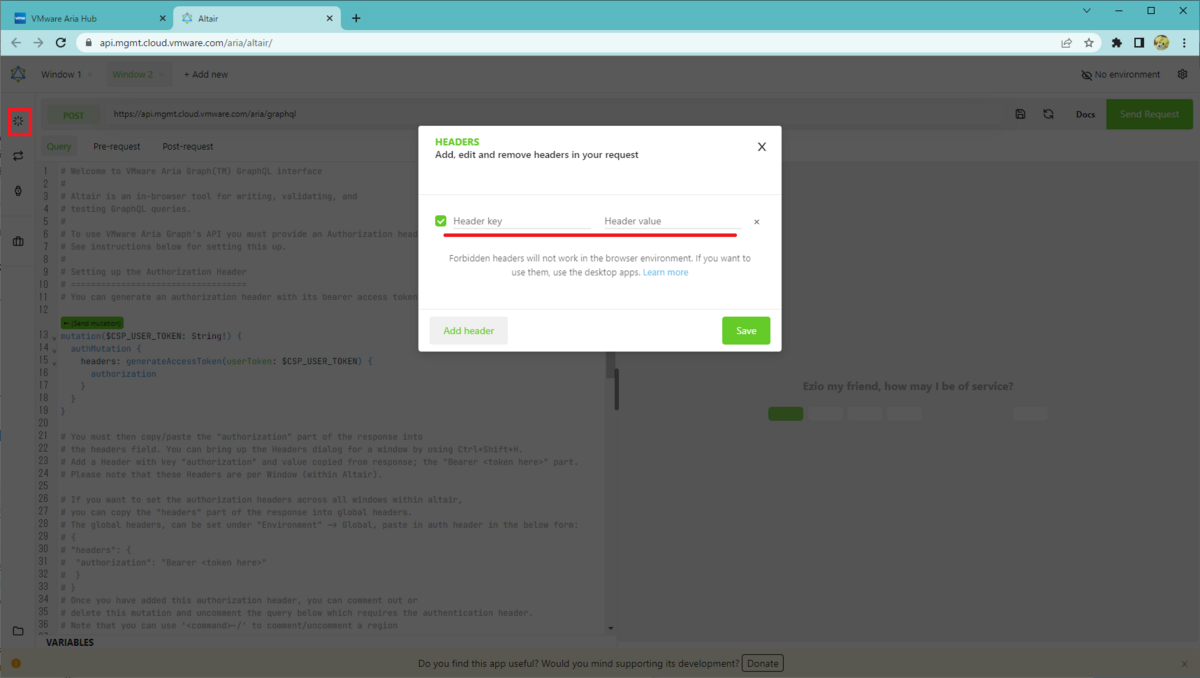Open the collections folder icon in the sidebar
Screen dimensions: 1200x678
[x=18, y=631]
